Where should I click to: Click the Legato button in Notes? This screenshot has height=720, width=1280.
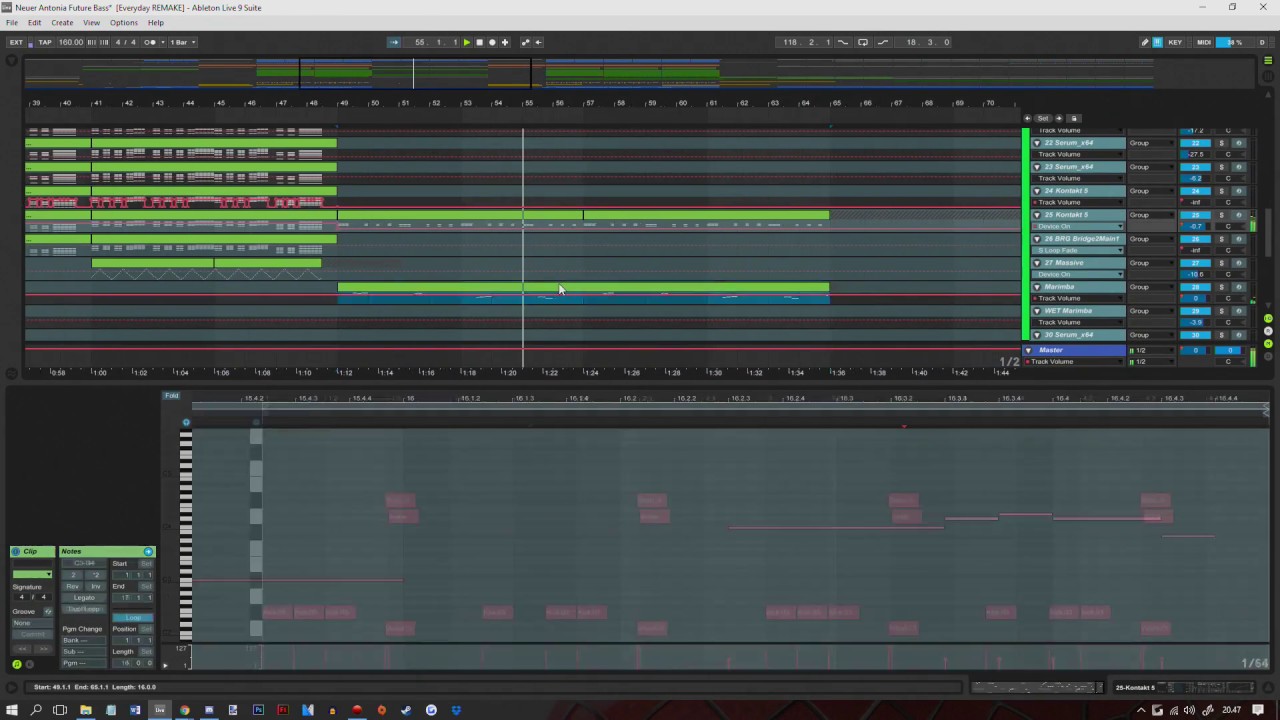(x=84, y=598)
